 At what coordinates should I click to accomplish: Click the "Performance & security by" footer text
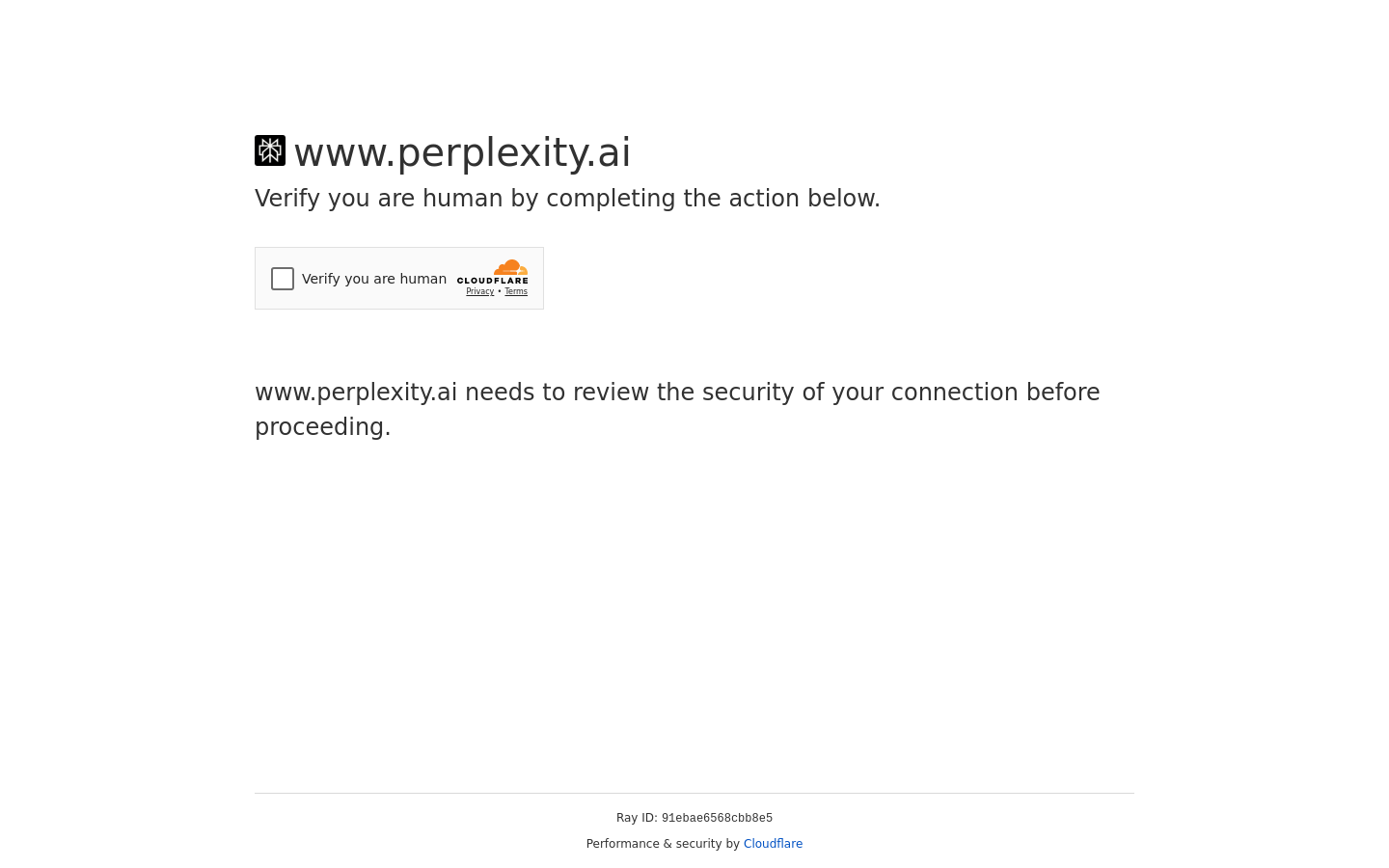pos(663,844)
